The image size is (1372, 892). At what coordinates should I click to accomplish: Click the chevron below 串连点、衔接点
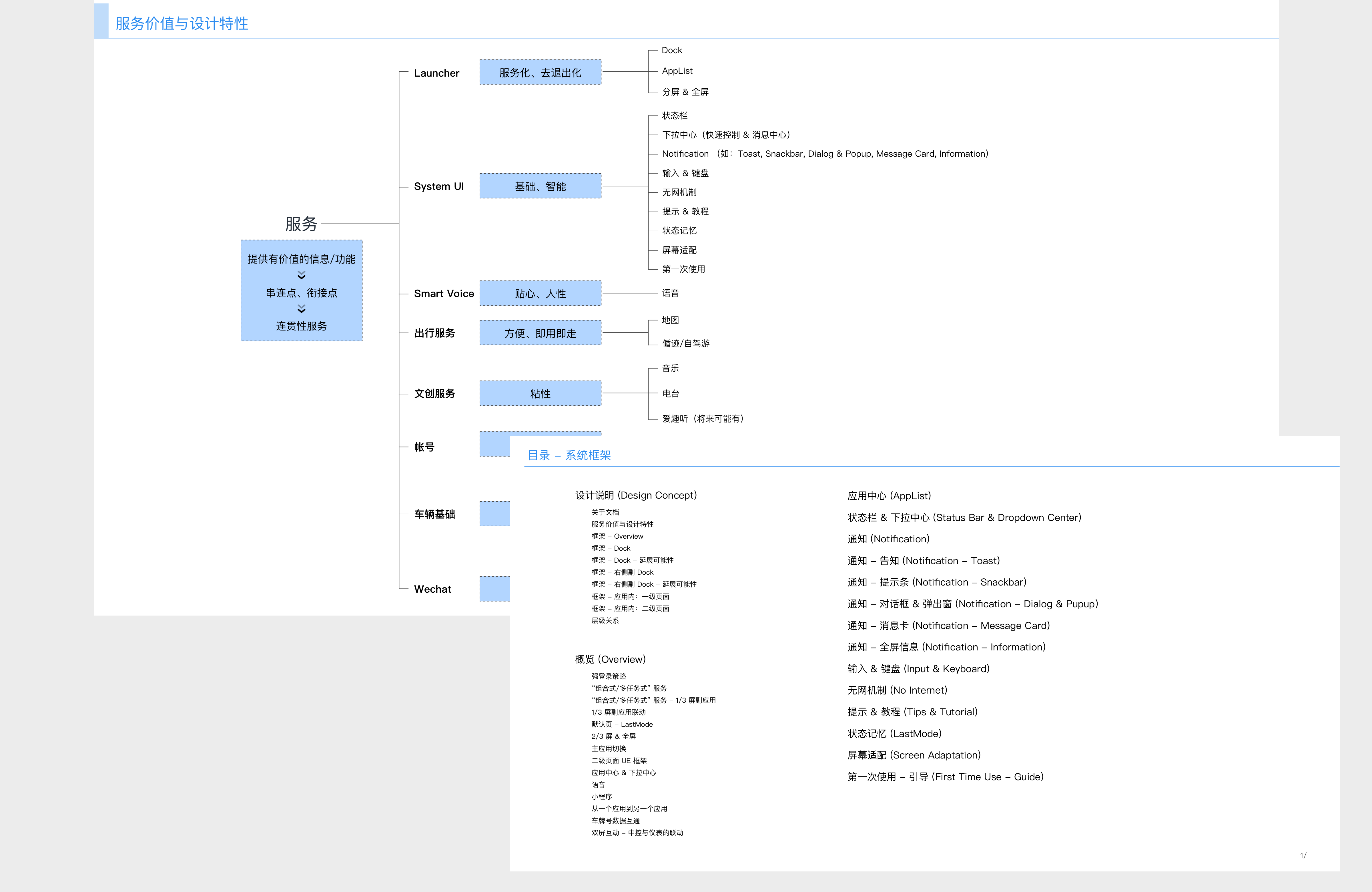pyautogui.click(x=302, y=309)
